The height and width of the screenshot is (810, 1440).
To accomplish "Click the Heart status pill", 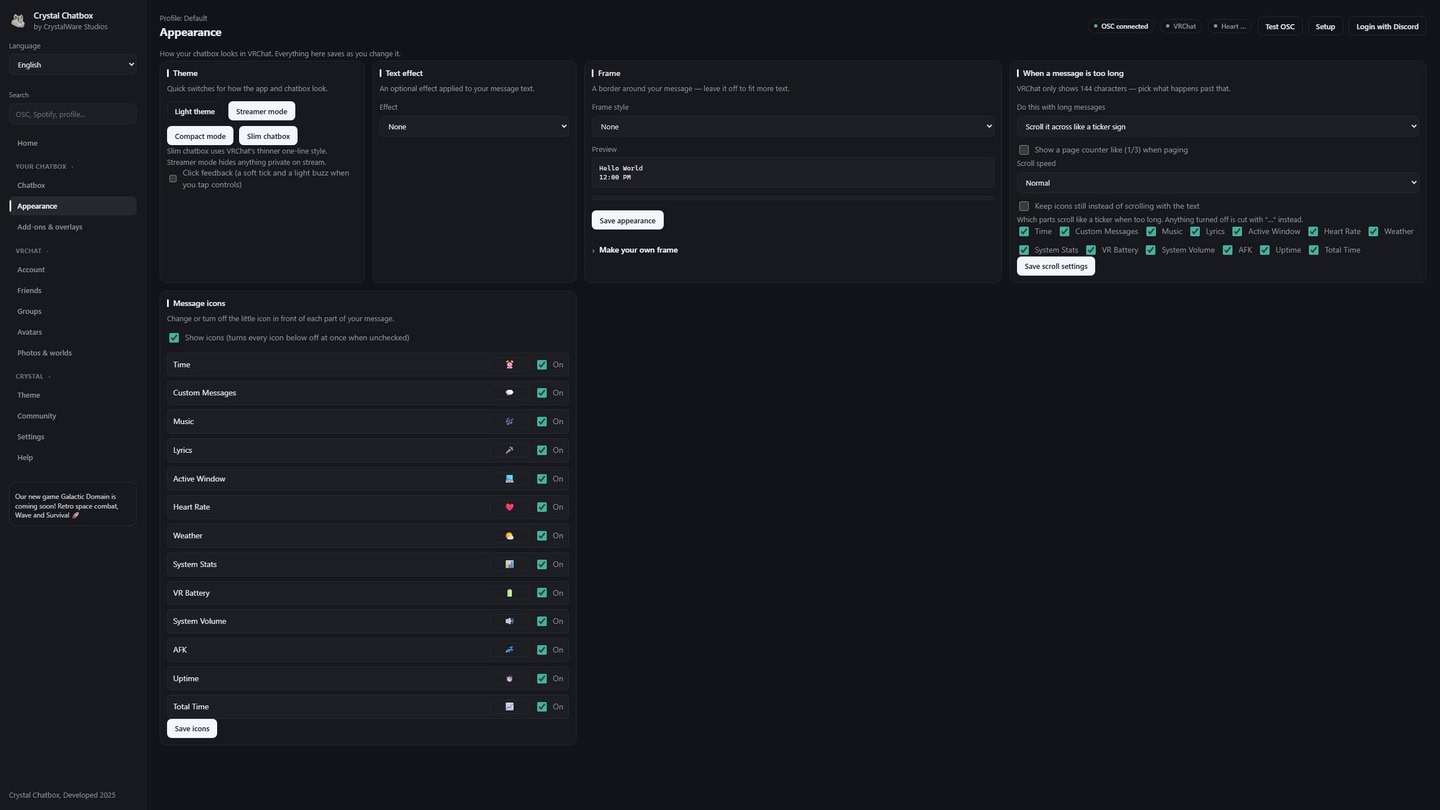I will [1230, 27].
